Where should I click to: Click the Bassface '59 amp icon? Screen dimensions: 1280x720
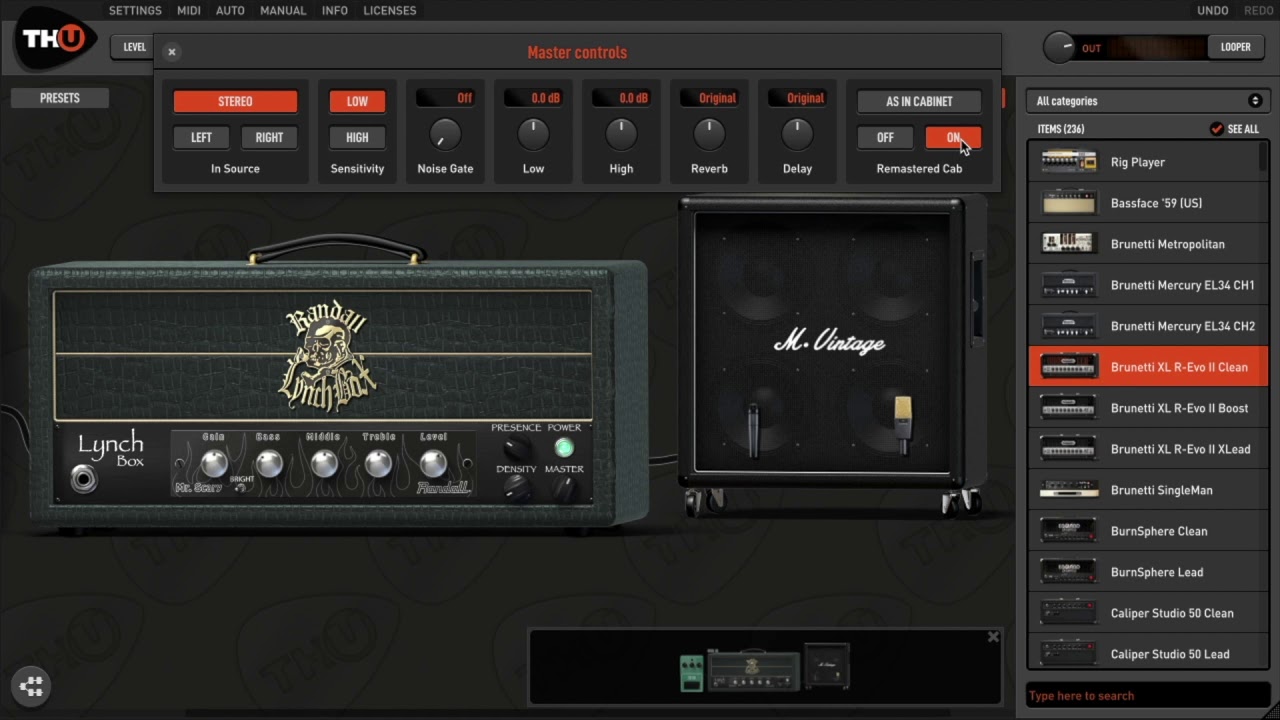1068,202
